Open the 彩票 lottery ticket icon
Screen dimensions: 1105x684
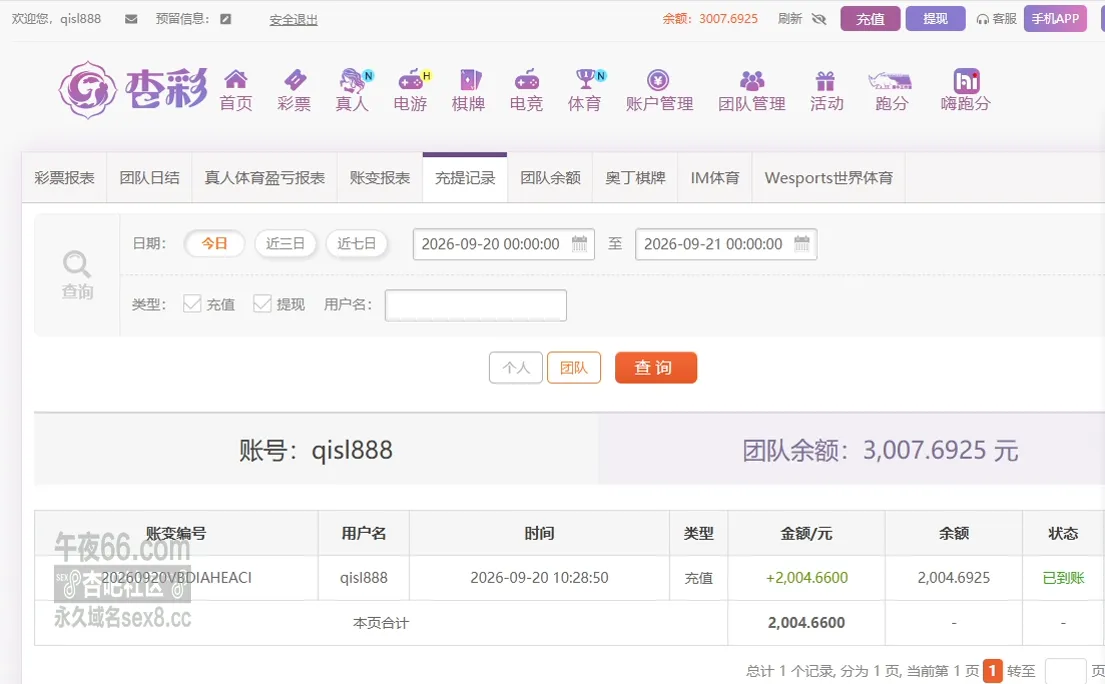(295, 79)
